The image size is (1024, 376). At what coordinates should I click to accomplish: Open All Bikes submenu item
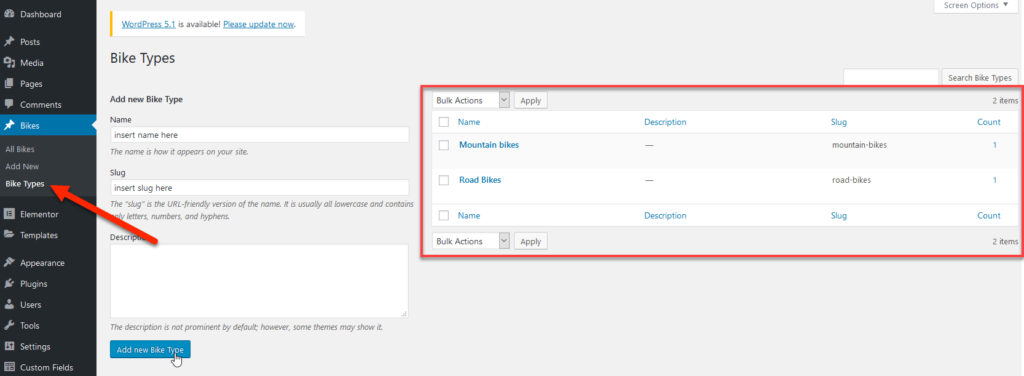click(x=20, y=149)
